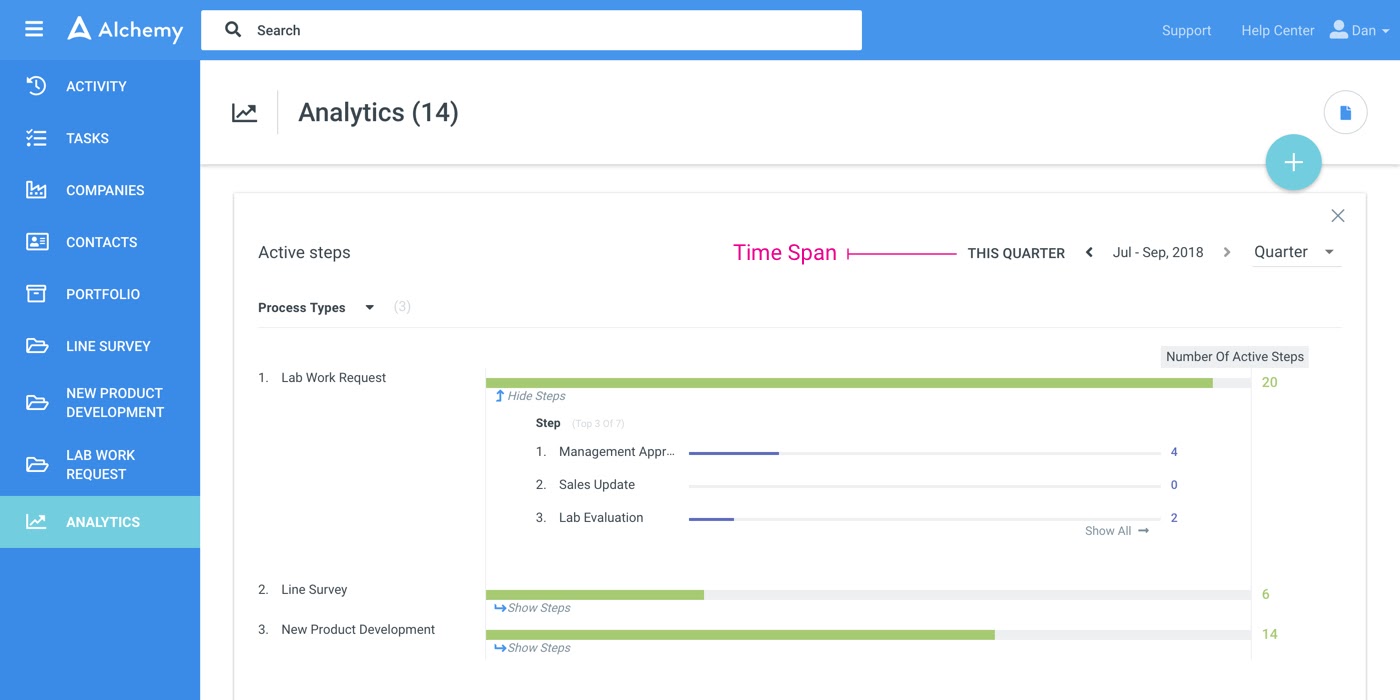
Task: Open Contacts section
Action: pos(100,242)
